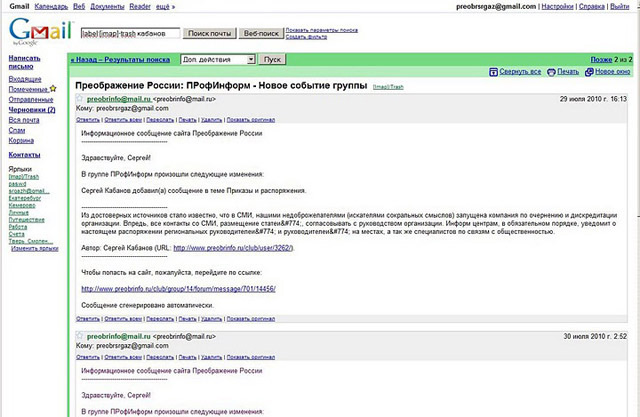The image size is (640, 417).
Task: Open the Работа label
Action: tap(18, 227)
